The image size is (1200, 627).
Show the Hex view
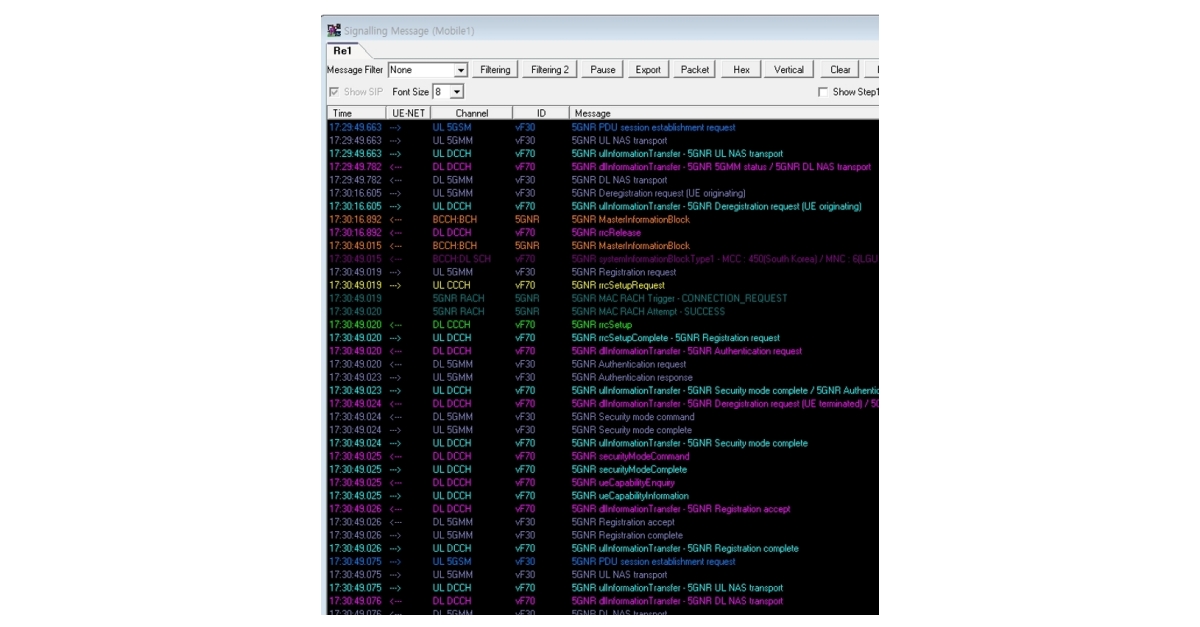pos(741,70)
